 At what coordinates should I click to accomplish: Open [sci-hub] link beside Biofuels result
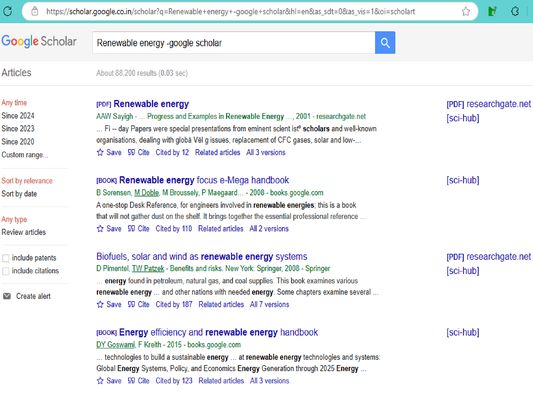463,271
